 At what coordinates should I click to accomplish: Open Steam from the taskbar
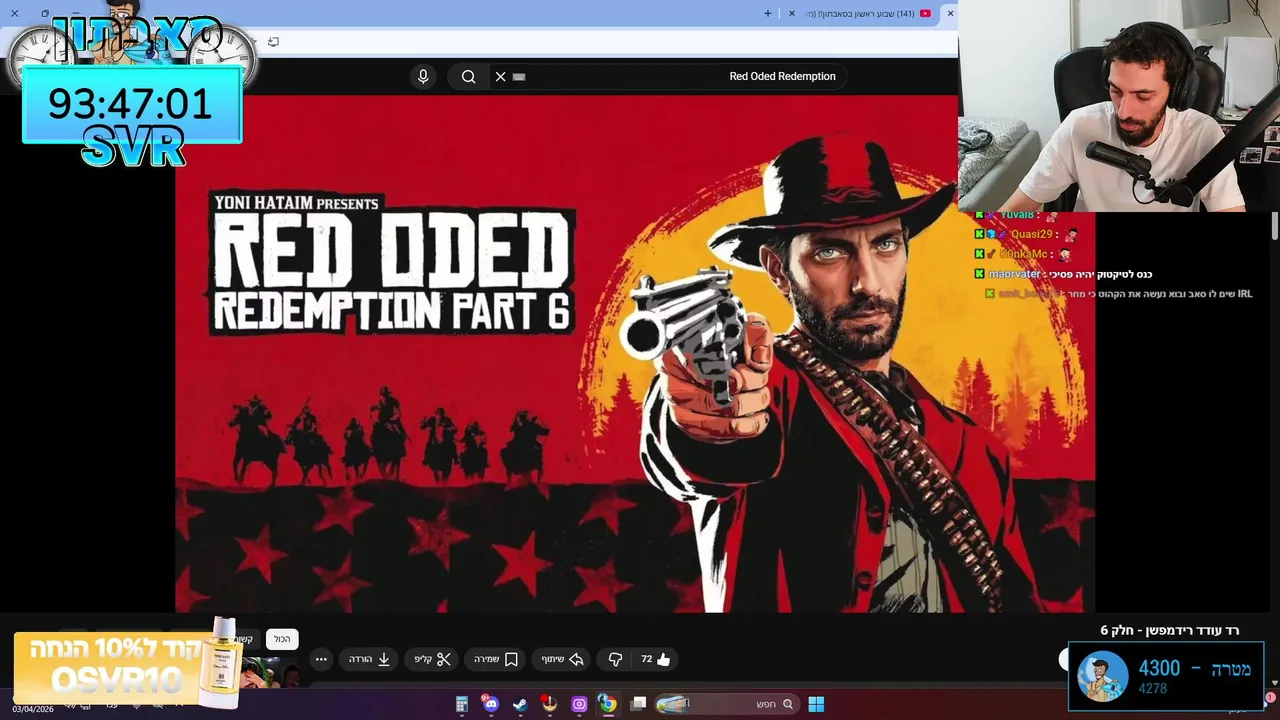[520, 704]
